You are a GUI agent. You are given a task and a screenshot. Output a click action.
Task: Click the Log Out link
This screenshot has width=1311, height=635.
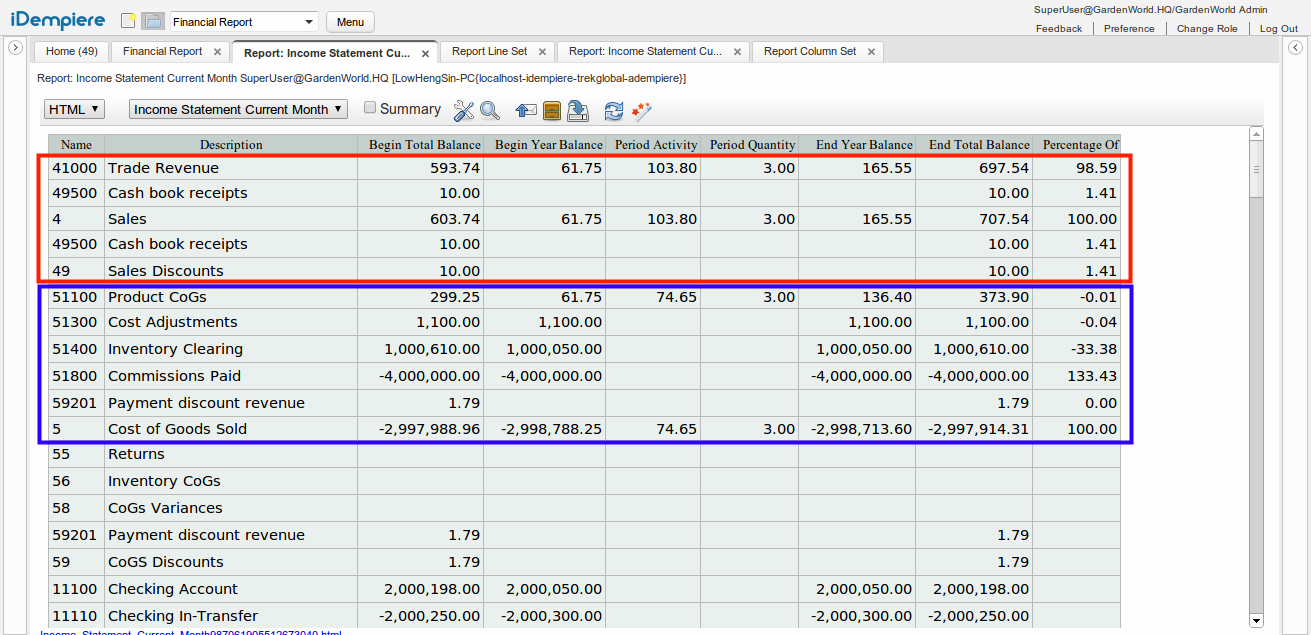1278,28
